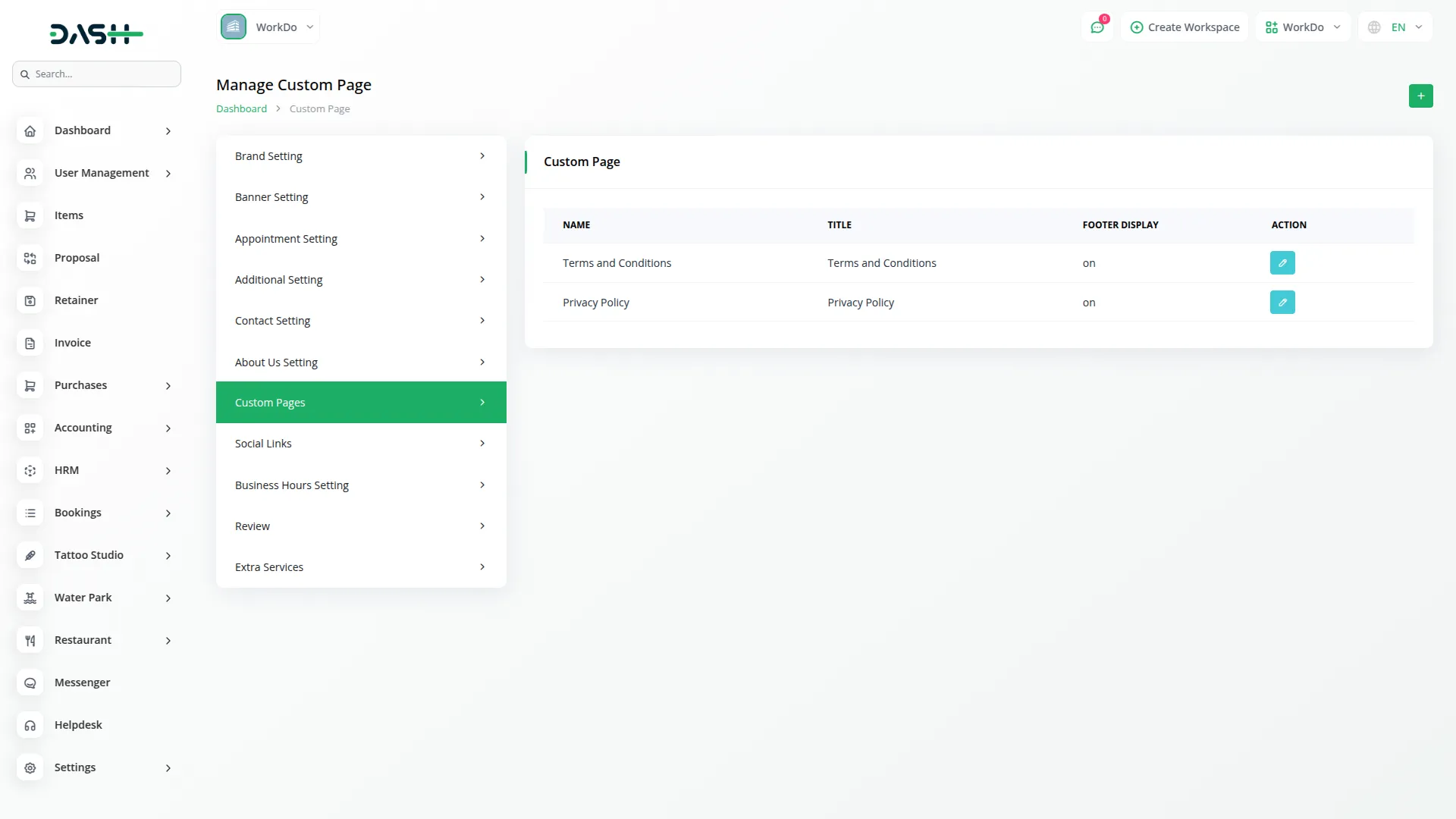Open the Tattoo Studio sidebar item
1456x819 pixels.
(x=89, y=555)
